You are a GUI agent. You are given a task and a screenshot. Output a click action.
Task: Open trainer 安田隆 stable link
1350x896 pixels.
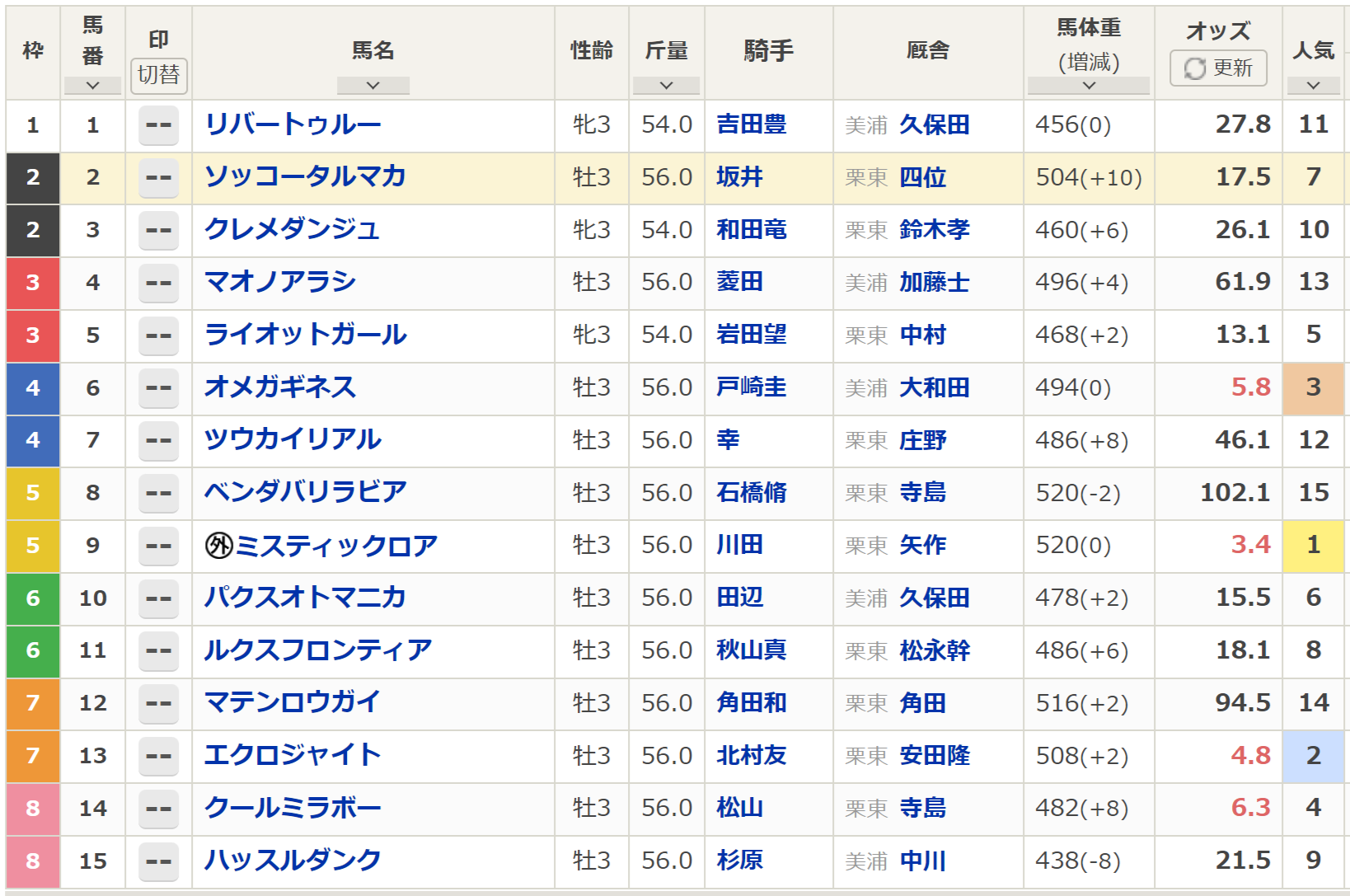pyautogui.click(x=935, y=755)
